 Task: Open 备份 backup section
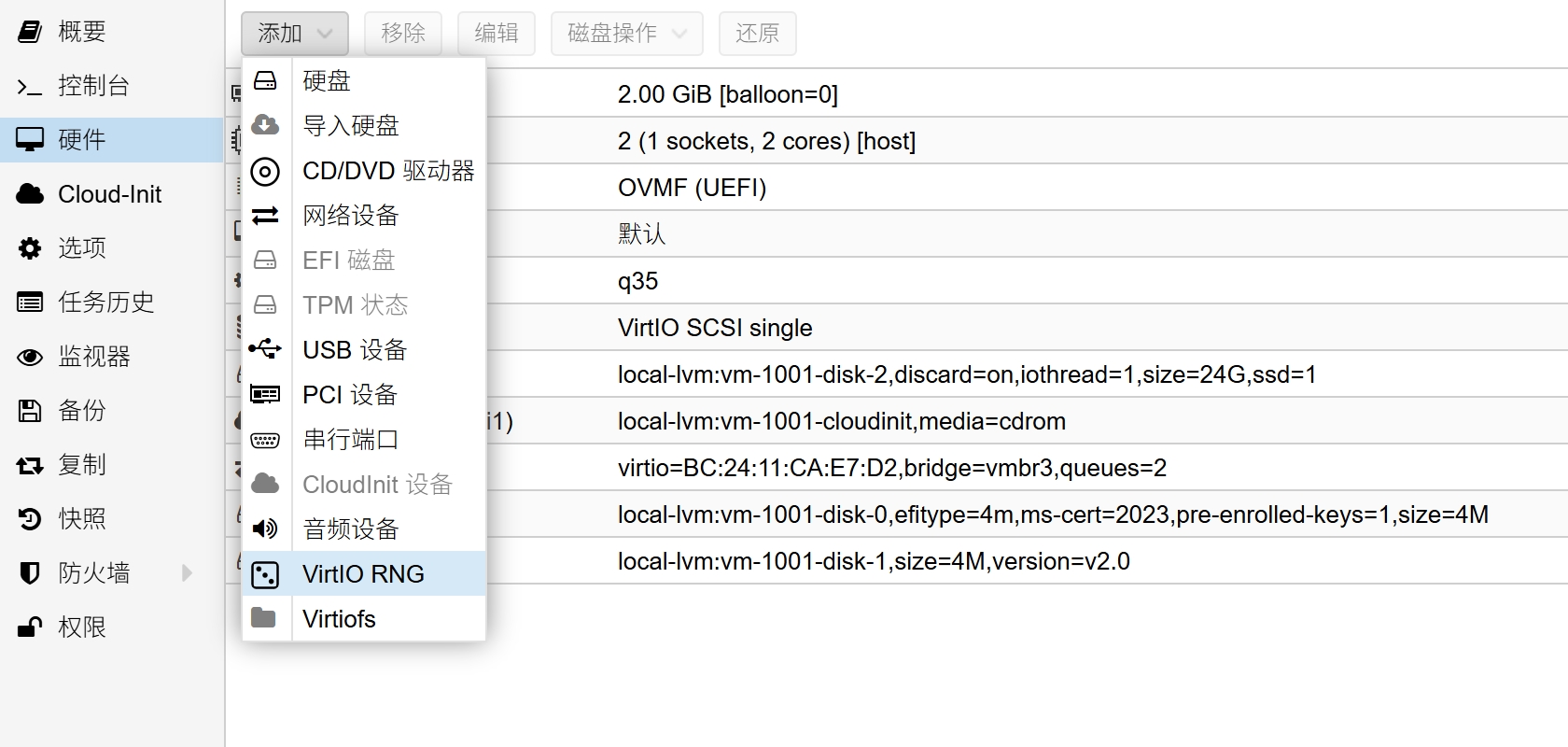[82, 411]
